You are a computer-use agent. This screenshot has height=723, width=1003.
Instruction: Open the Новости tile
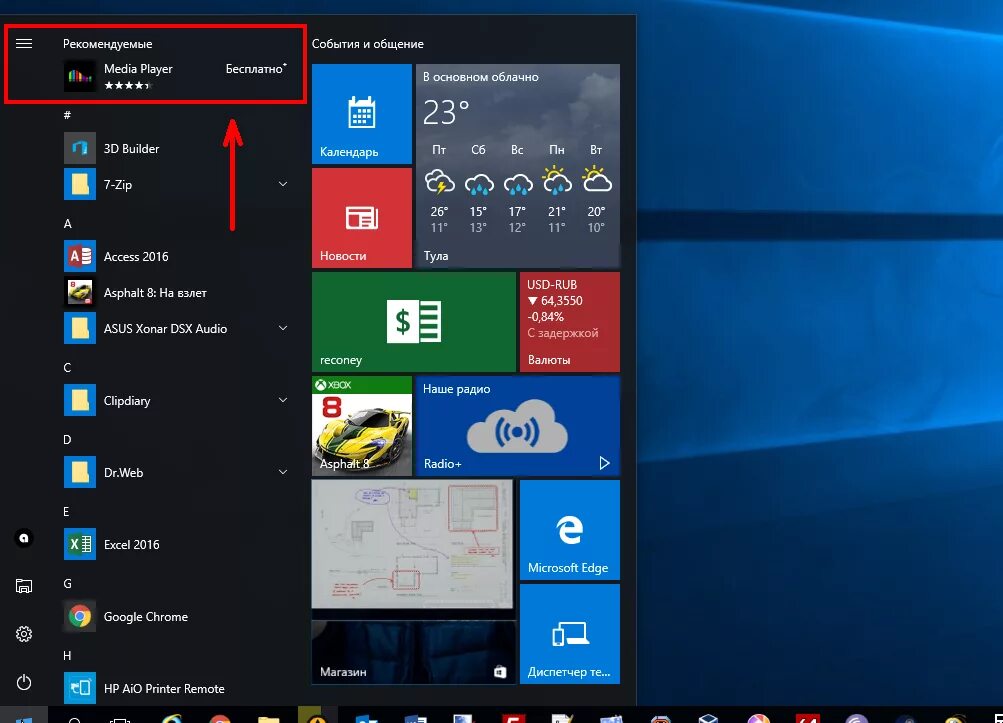(362, 218)
